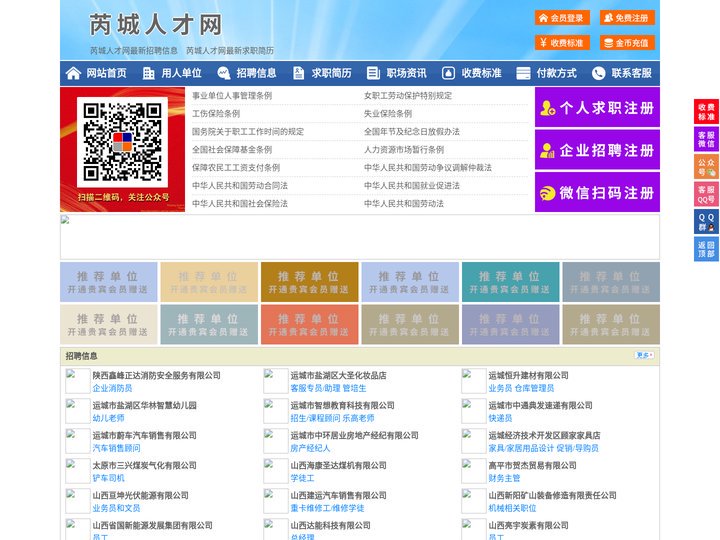Open 事业单位人事管理条例 link

point(232,96)
